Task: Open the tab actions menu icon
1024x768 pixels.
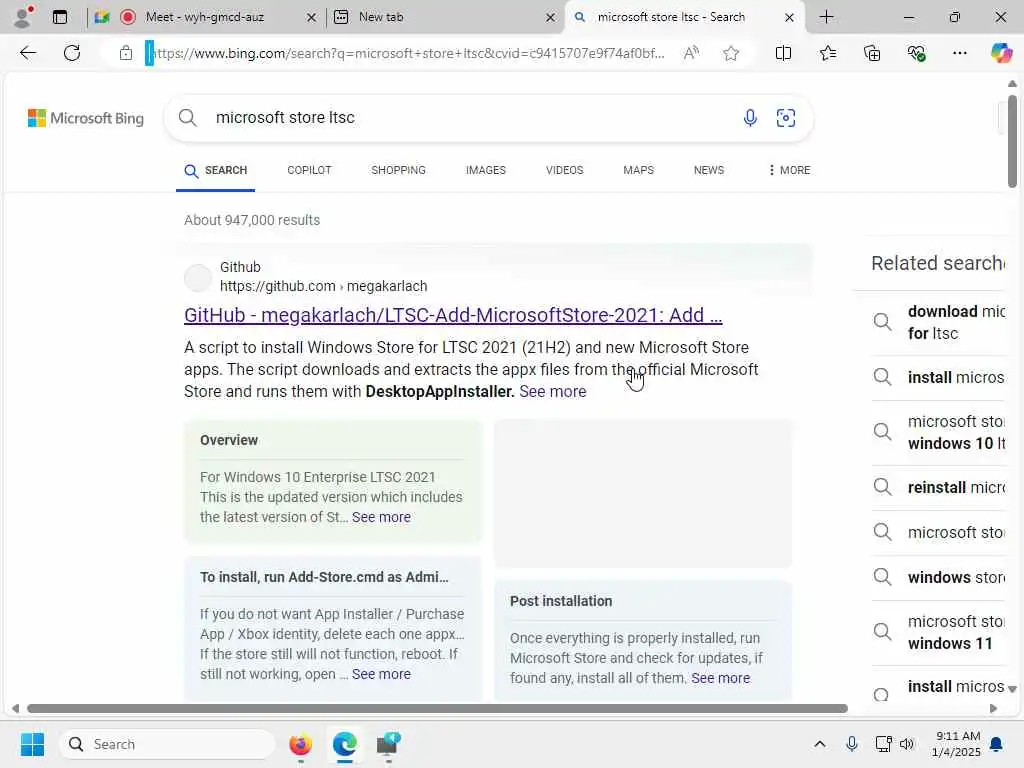Action: tap(60, 17)
